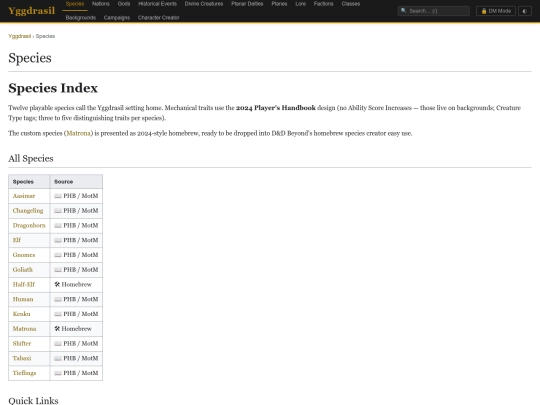Image resolution: width=540 pixels, height=405 pixels.
Task: Click the Species Index heading
Action: [x=53, y=88]
